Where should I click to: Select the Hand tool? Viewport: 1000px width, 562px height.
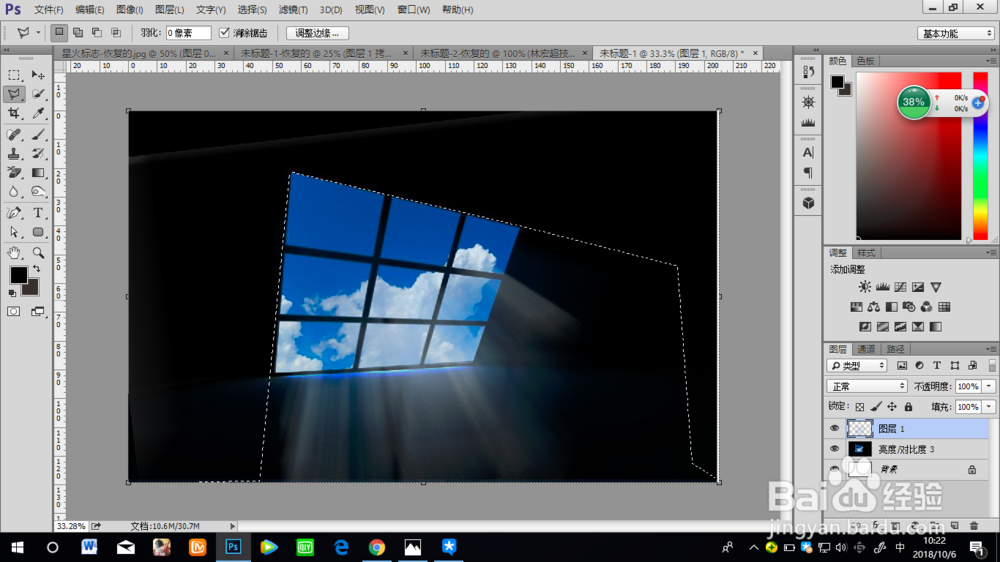click(14, 253)
